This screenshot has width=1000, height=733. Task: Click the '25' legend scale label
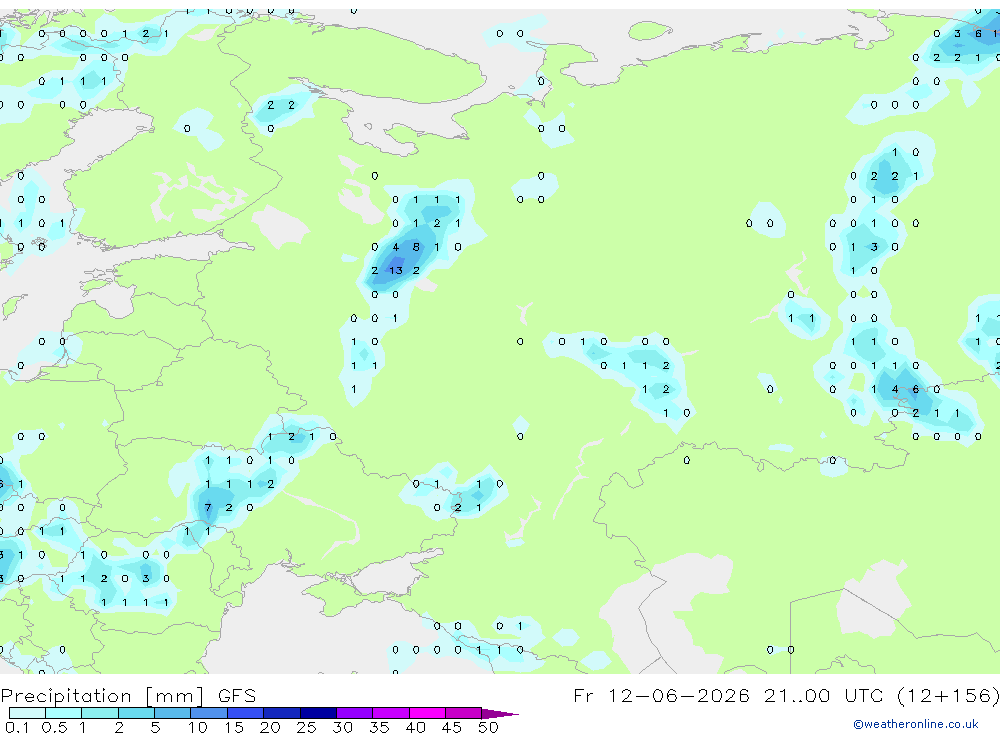pyautogui.click(x=306, y=727)
